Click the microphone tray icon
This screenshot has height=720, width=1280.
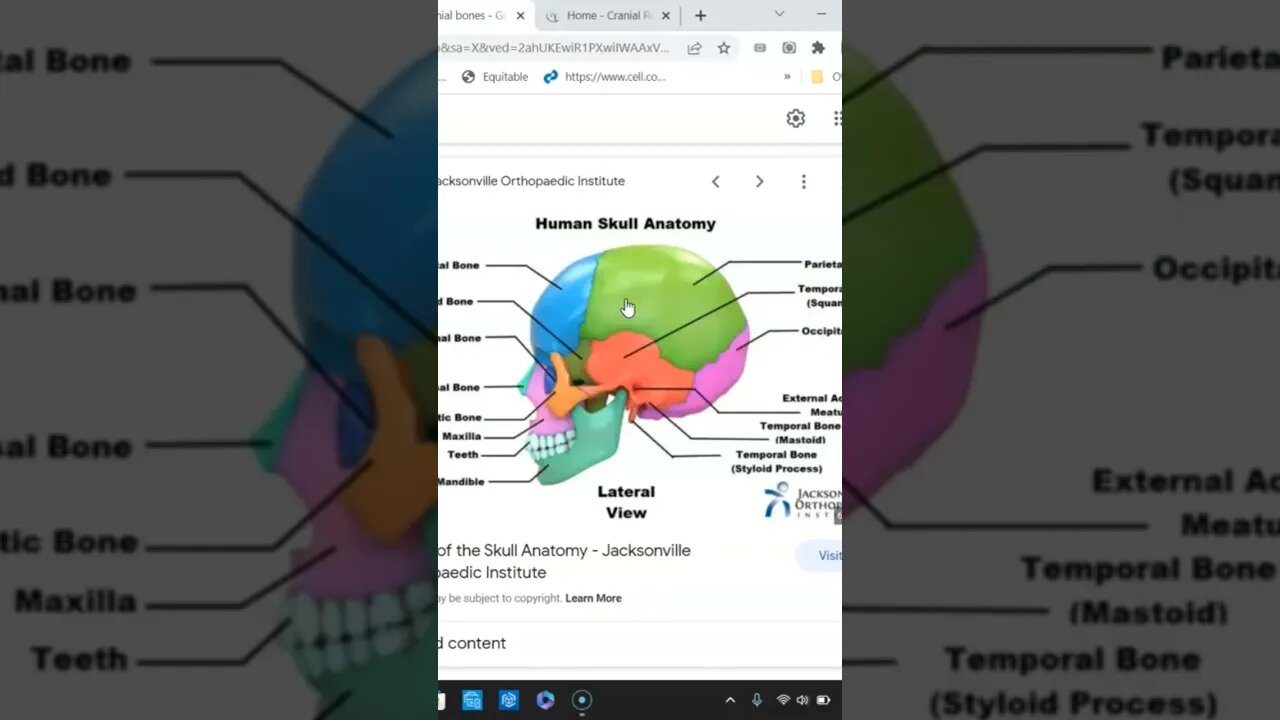[x=757, y=700]
